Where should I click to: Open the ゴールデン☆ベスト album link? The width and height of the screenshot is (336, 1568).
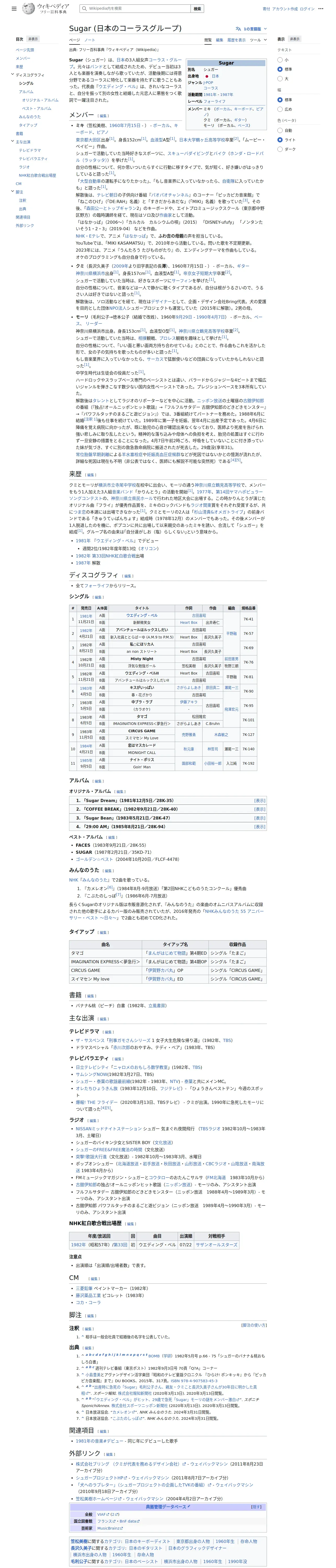pyautogui.click(x=94, y=860)
